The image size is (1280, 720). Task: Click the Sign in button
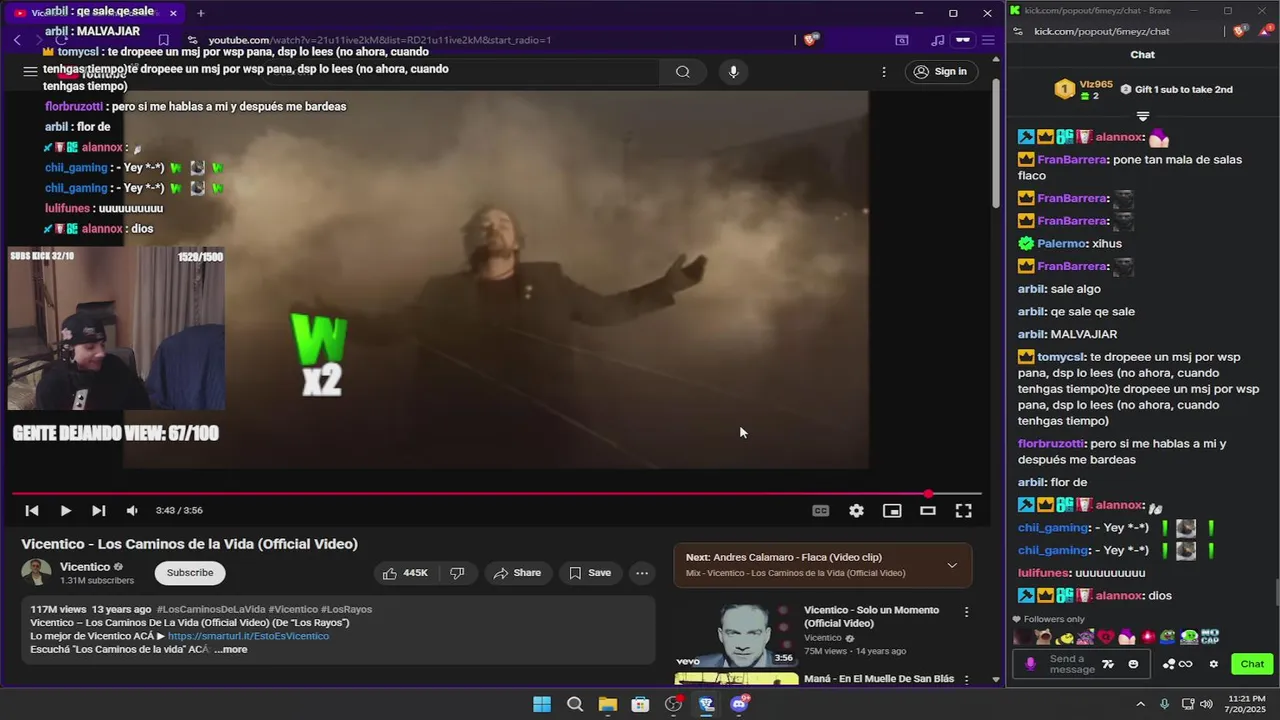point(941,72)
